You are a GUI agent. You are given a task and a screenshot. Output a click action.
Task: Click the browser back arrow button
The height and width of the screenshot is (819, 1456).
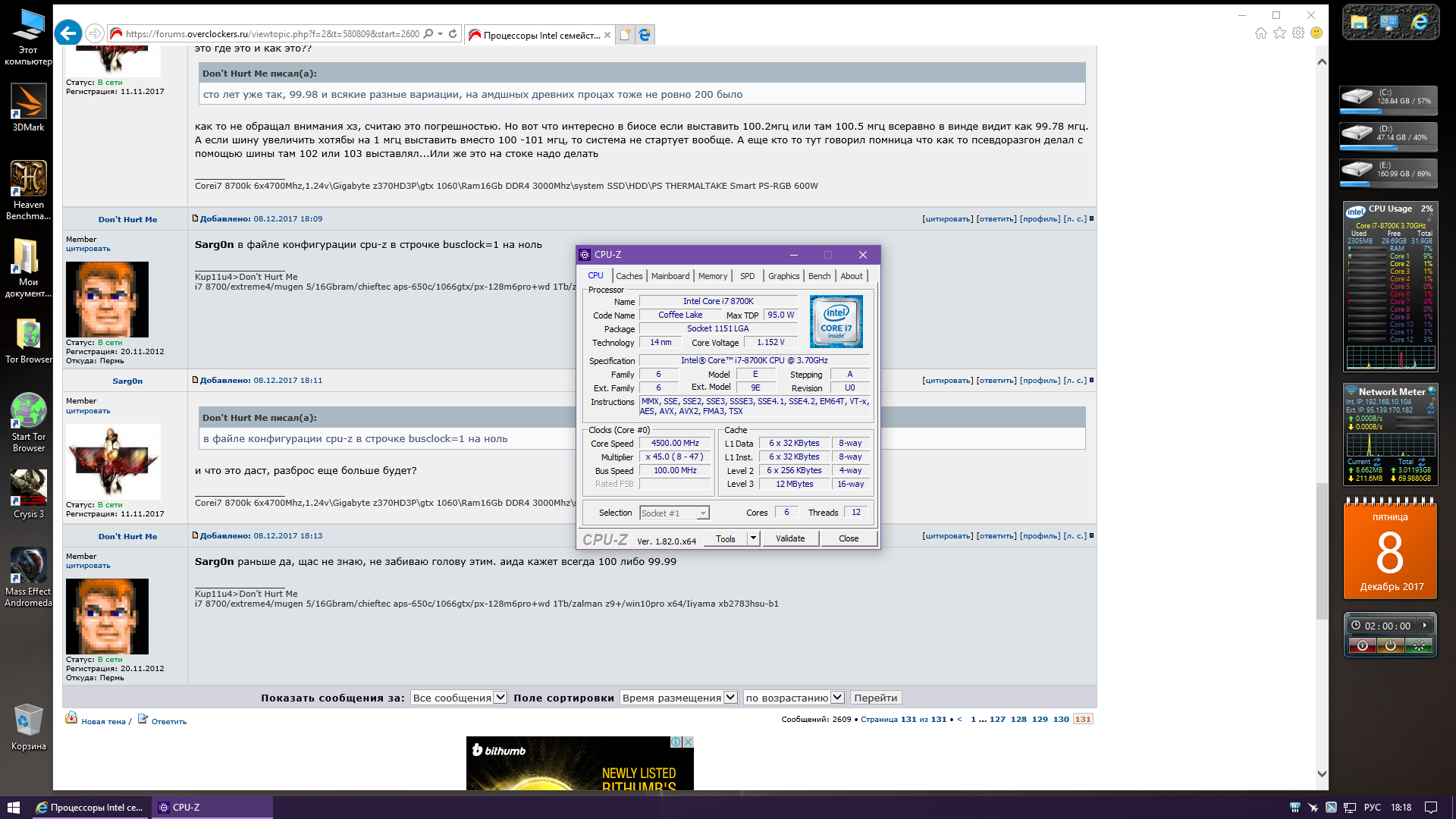click(x=68, y=33)
